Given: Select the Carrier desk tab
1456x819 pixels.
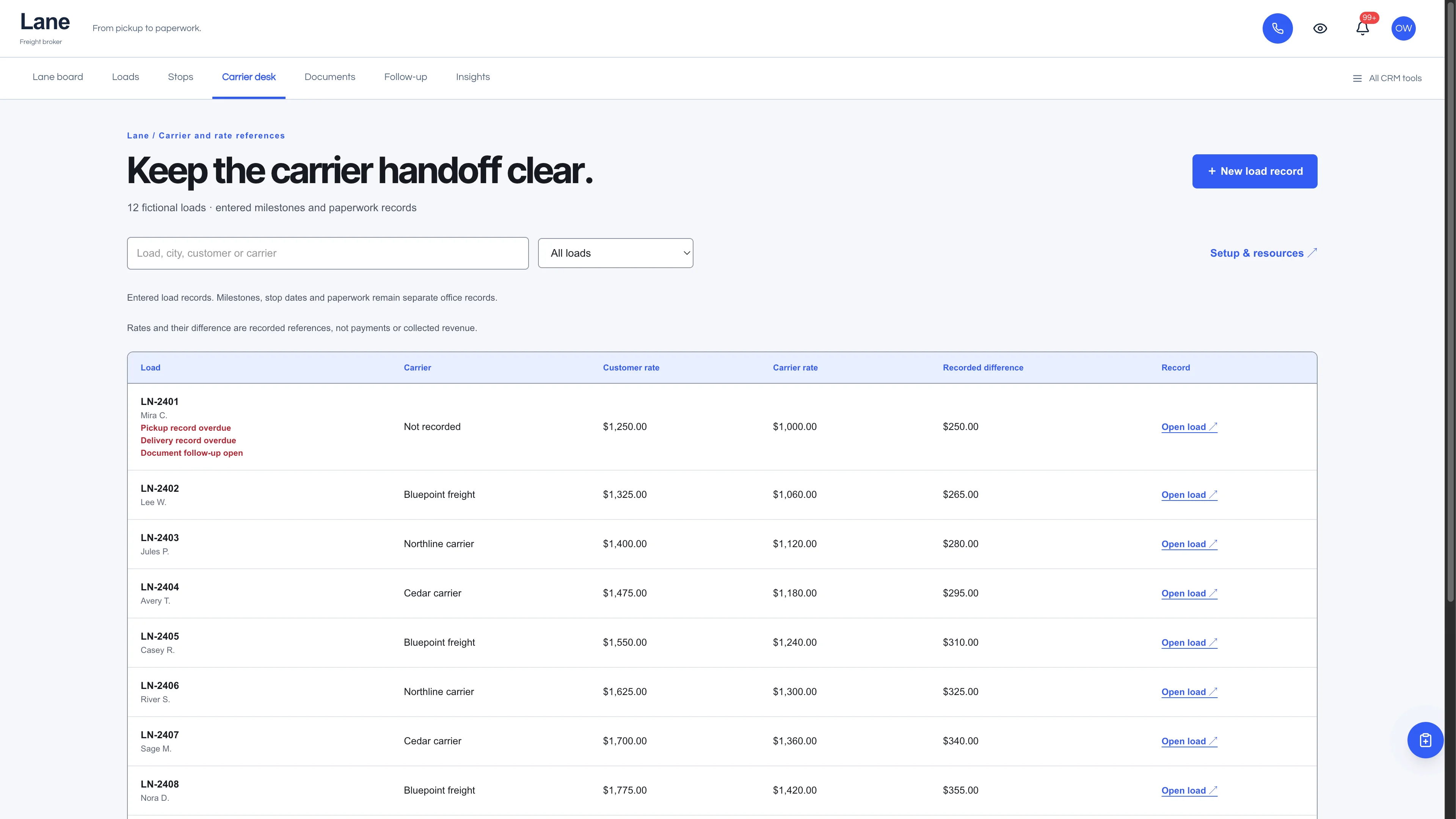Looking at the screenshot, I should click(x=249, y=77).
